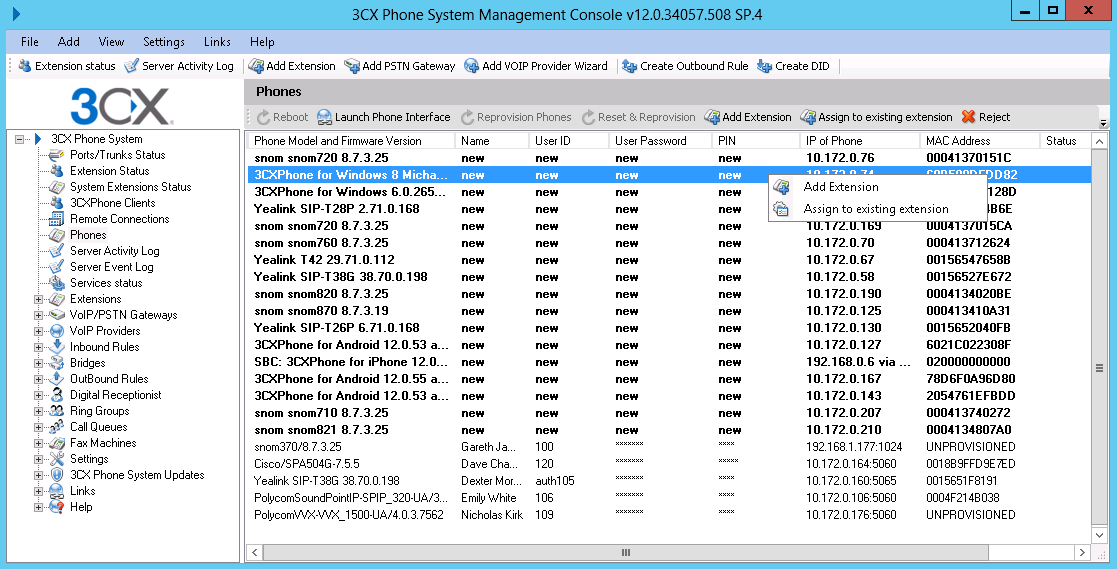Click the Add Extension icon in context menu
This screenshot has width=1117, height=569.
(x=781, y=187)
